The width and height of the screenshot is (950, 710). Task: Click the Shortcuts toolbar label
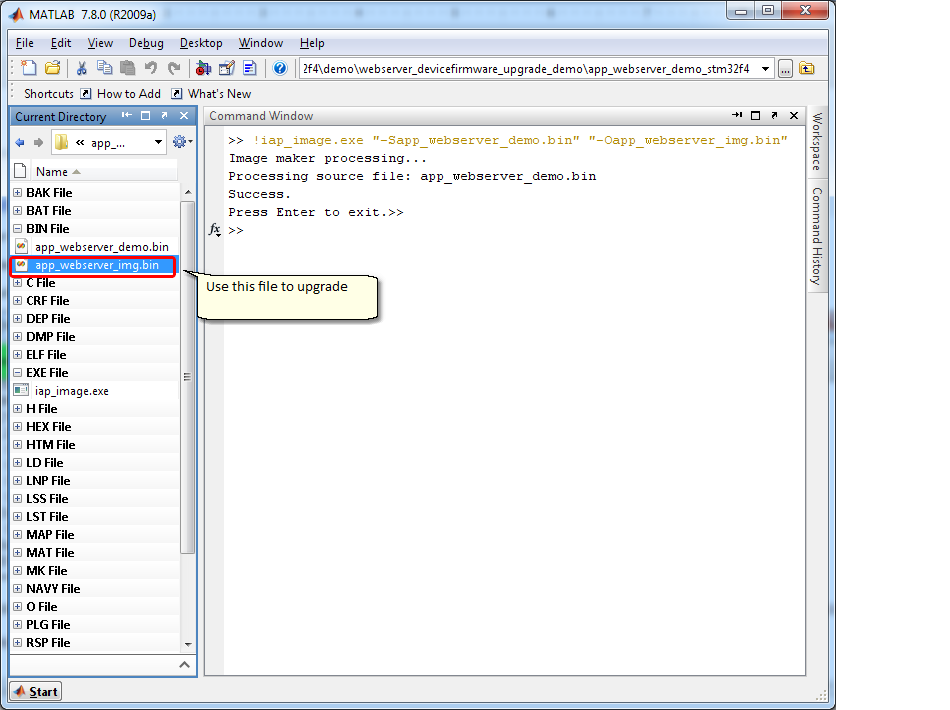48,94
